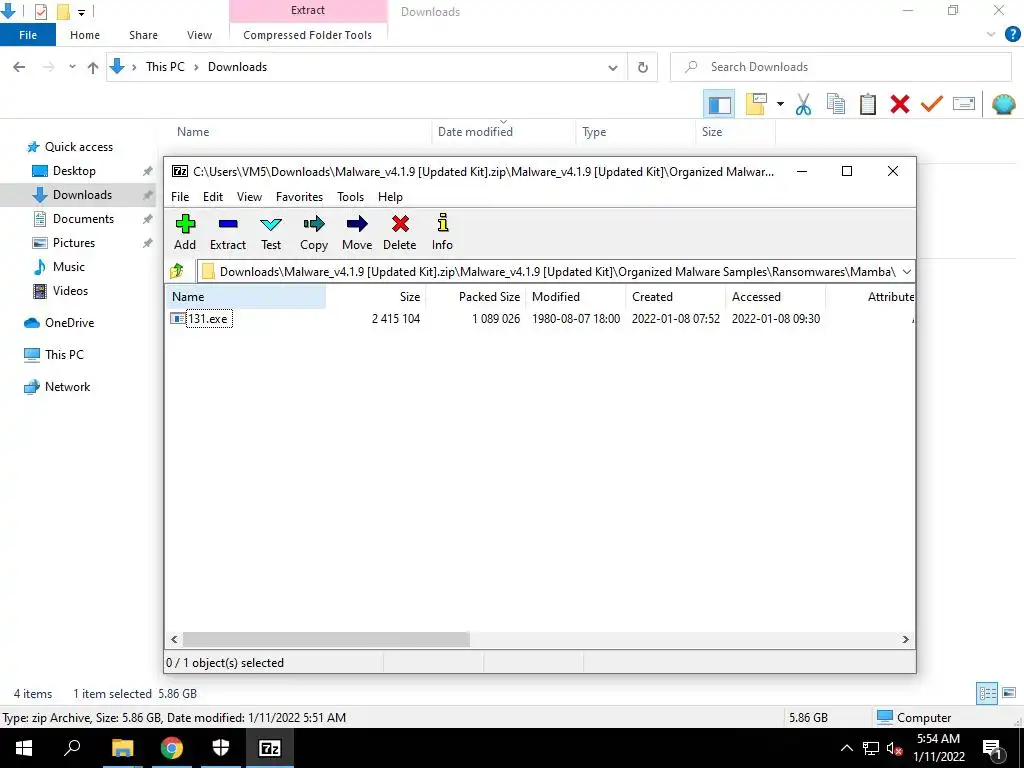Open Favorites menu in 7-Zip
Viewport: 1024px width, 768px height.
coord(299,197)
